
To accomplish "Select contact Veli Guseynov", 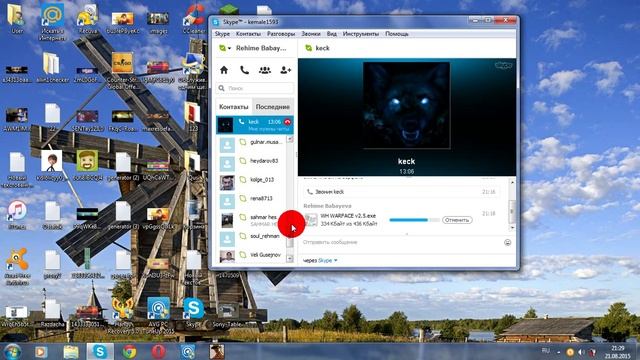I will [x=251, y=255].
